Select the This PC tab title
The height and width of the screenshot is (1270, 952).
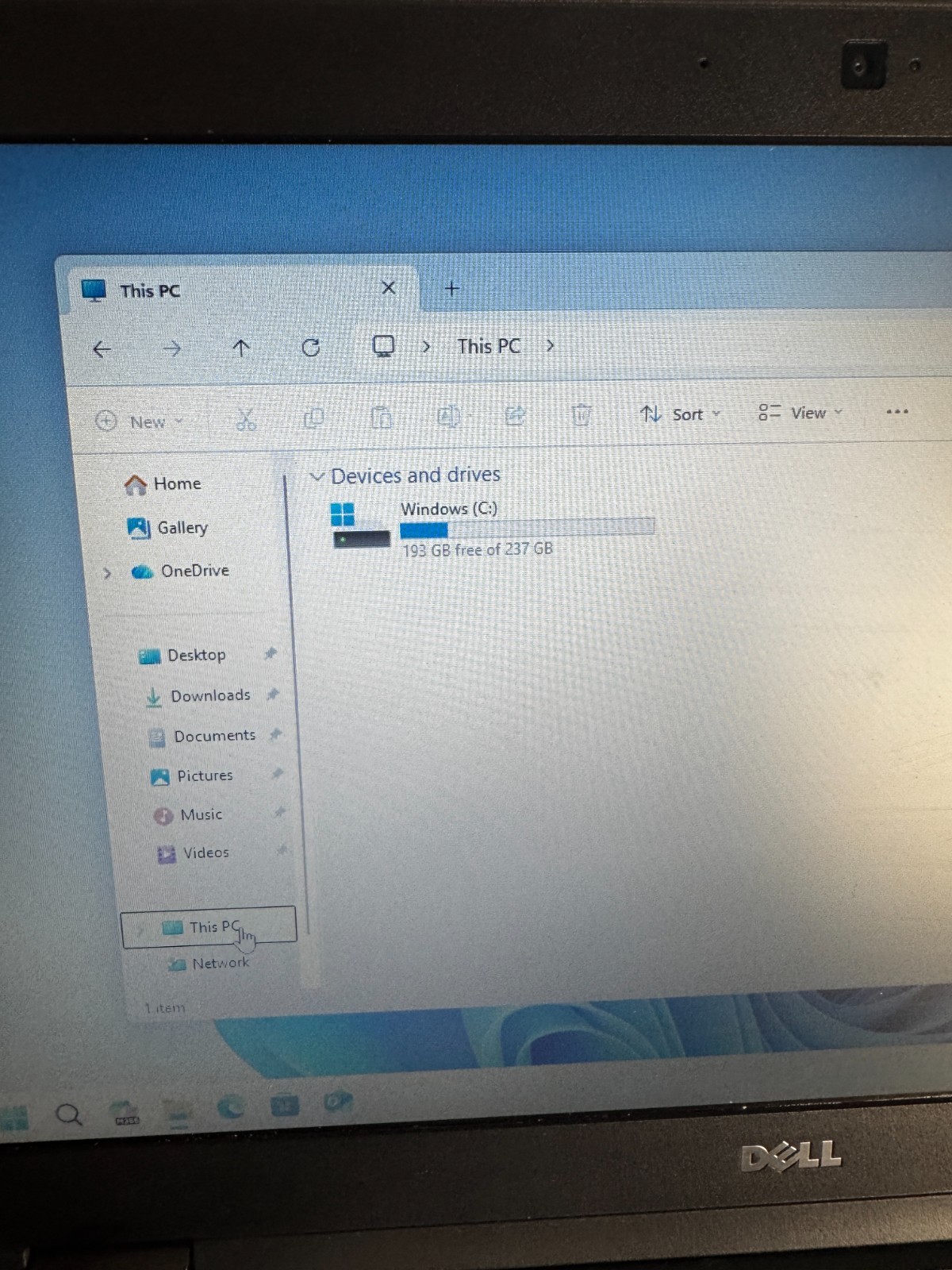point(150,291)
